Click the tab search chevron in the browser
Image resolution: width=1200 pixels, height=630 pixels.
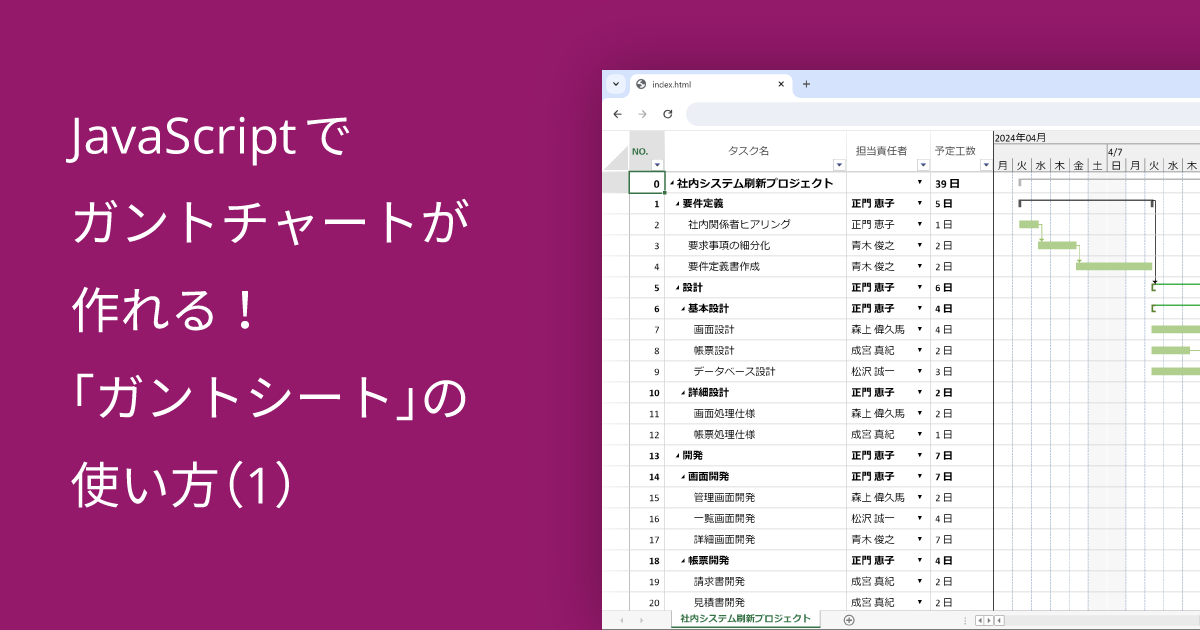[615, 84]
